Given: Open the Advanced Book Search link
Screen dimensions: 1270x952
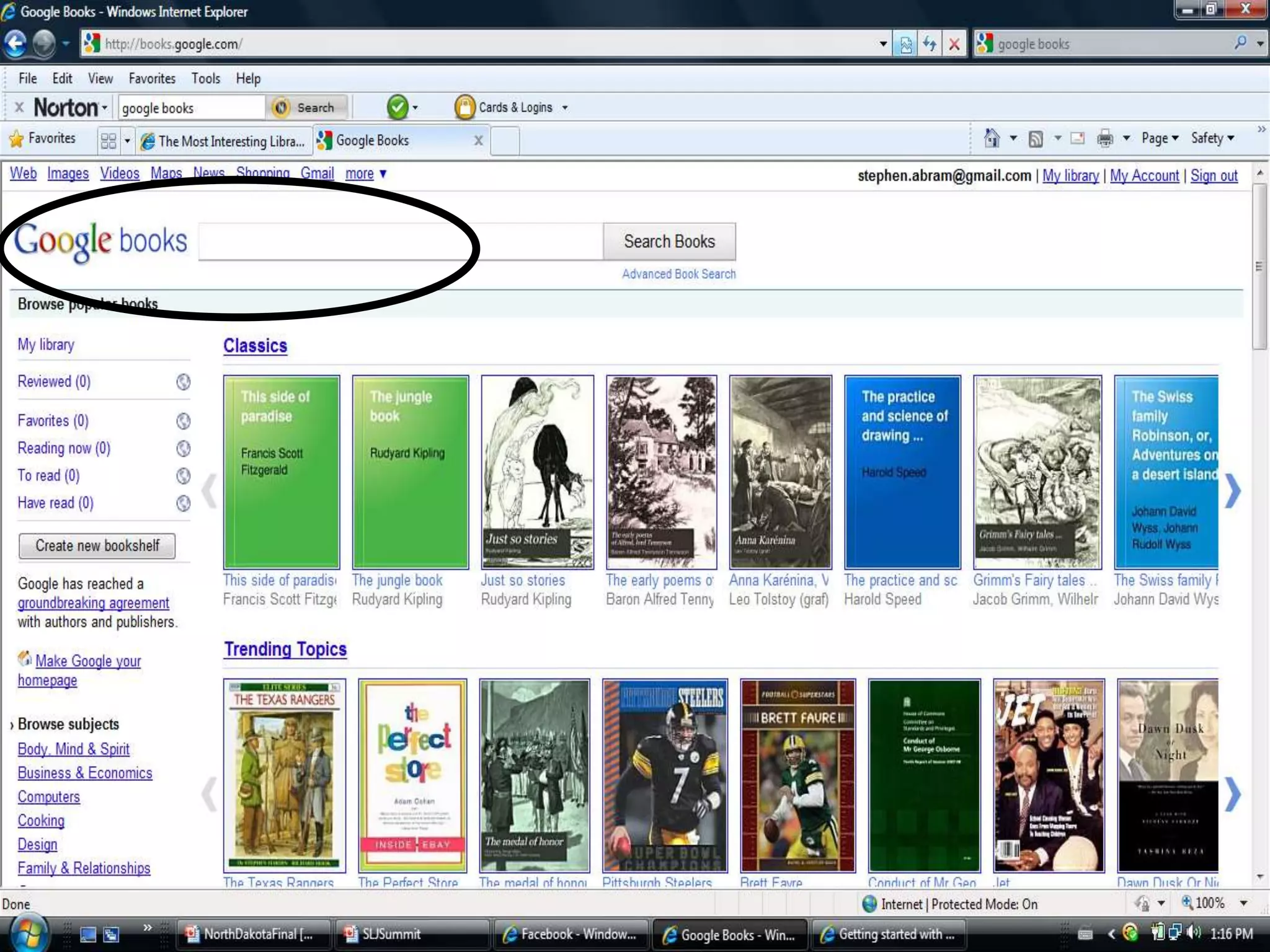Looking at the screenshot, I should [x=678, y=274].
